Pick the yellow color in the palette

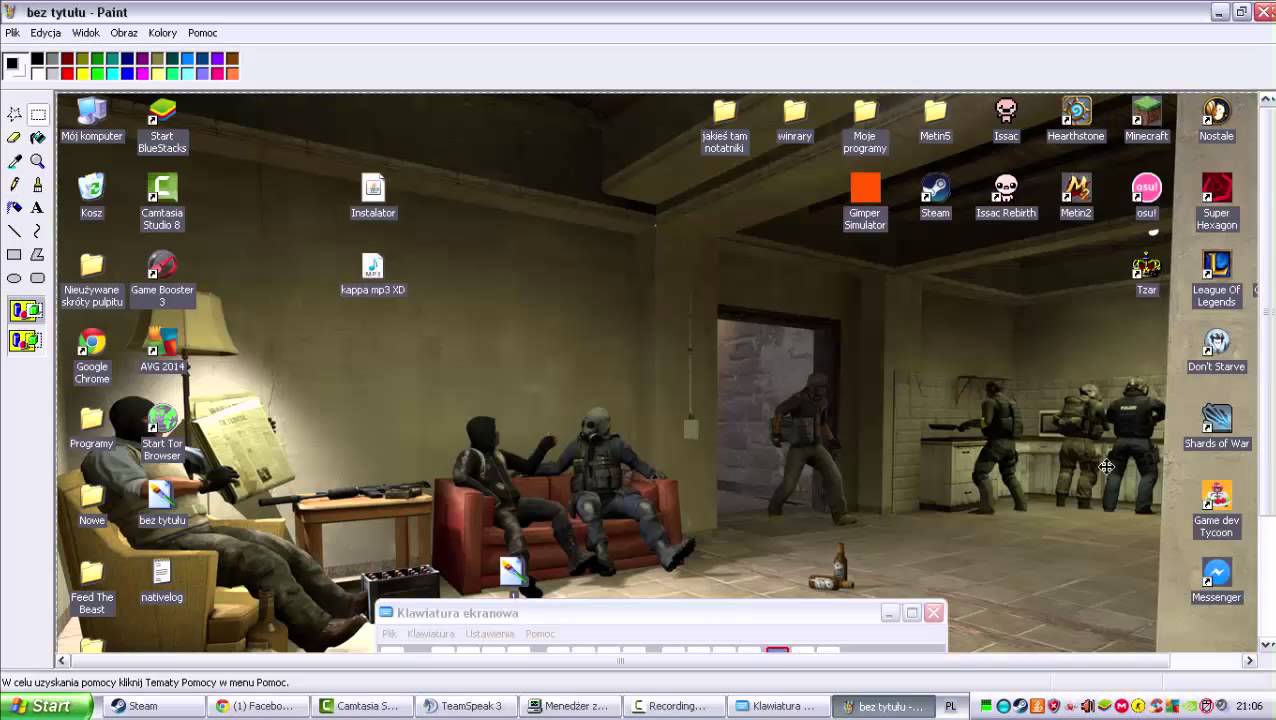(82, 73)
